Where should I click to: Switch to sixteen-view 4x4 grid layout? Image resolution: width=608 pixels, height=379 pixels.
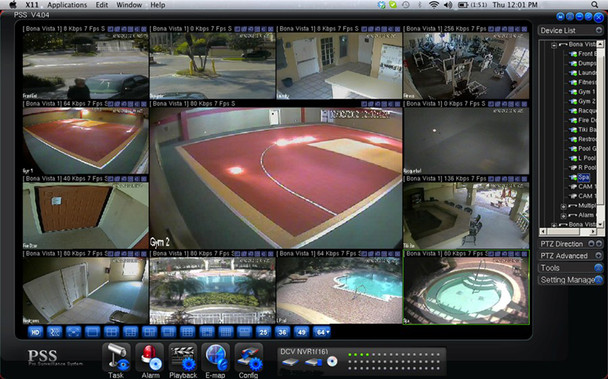[x=226, y=332]
